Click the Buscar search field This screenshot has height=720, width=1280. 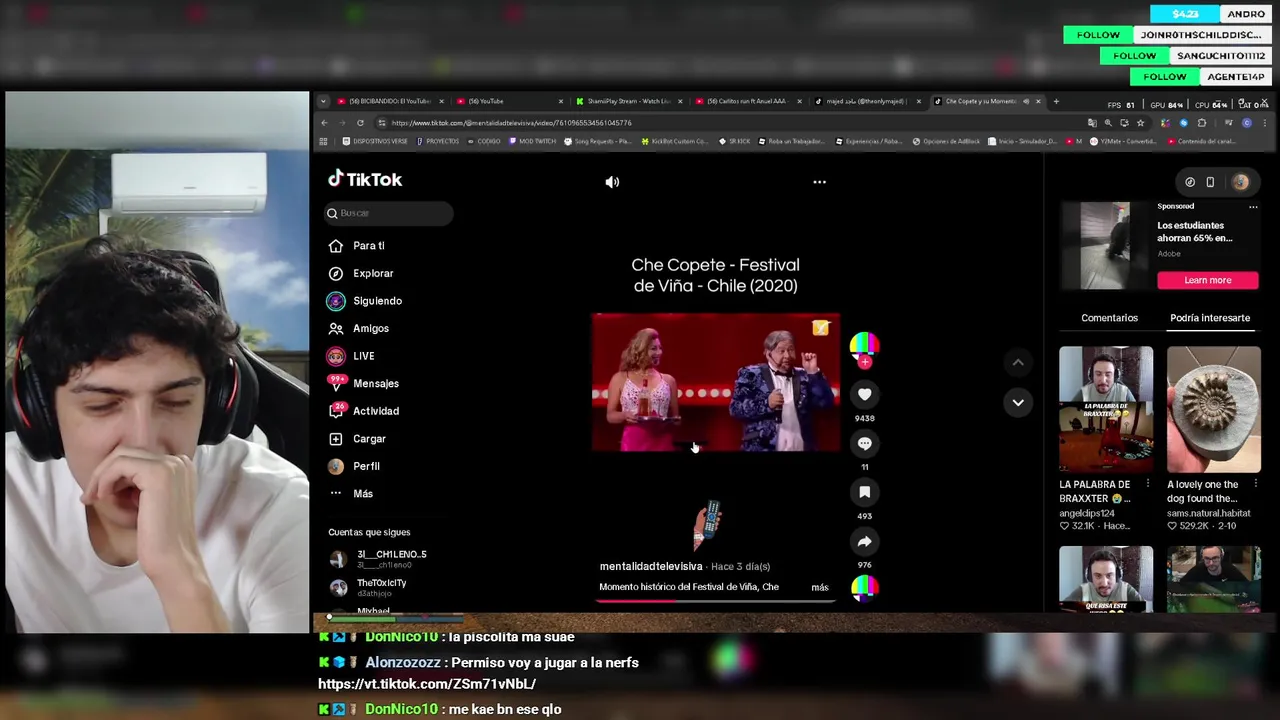pos(389,213)
